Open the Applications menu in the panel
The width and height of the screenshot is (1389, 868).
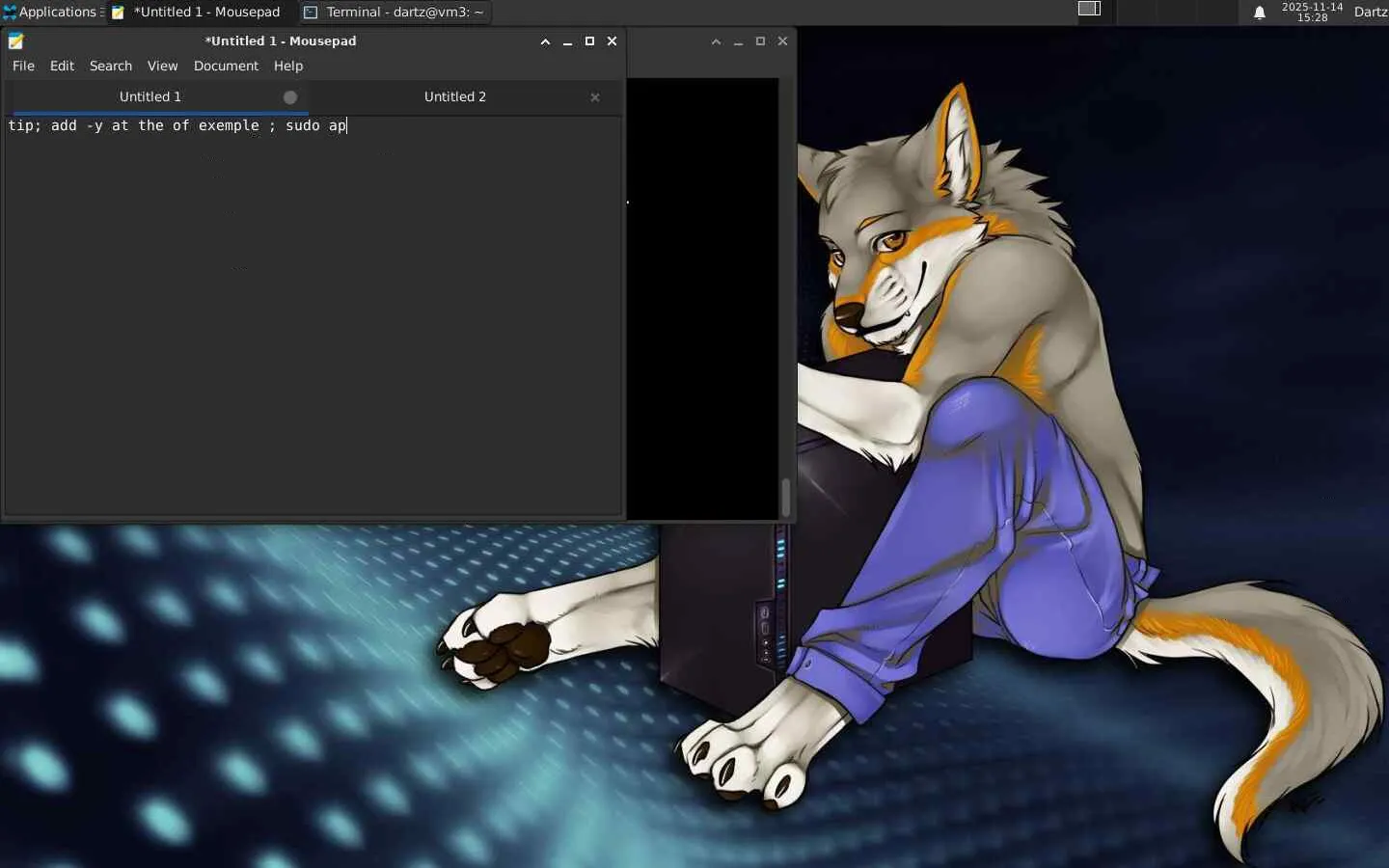(49, 13)
